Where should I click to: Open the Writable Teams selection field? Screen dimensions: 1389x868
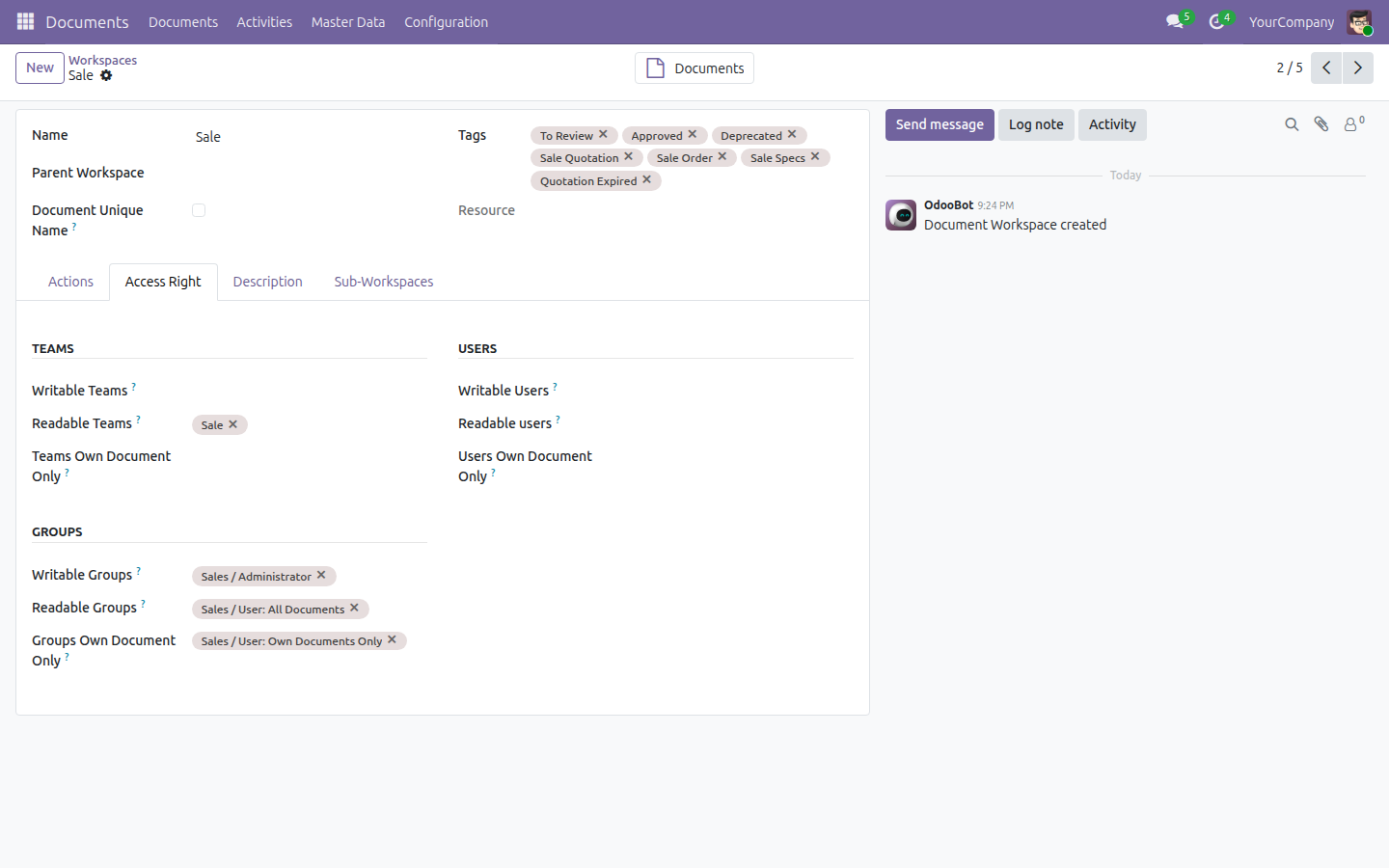pyautogui.click(x=310, y=391)
